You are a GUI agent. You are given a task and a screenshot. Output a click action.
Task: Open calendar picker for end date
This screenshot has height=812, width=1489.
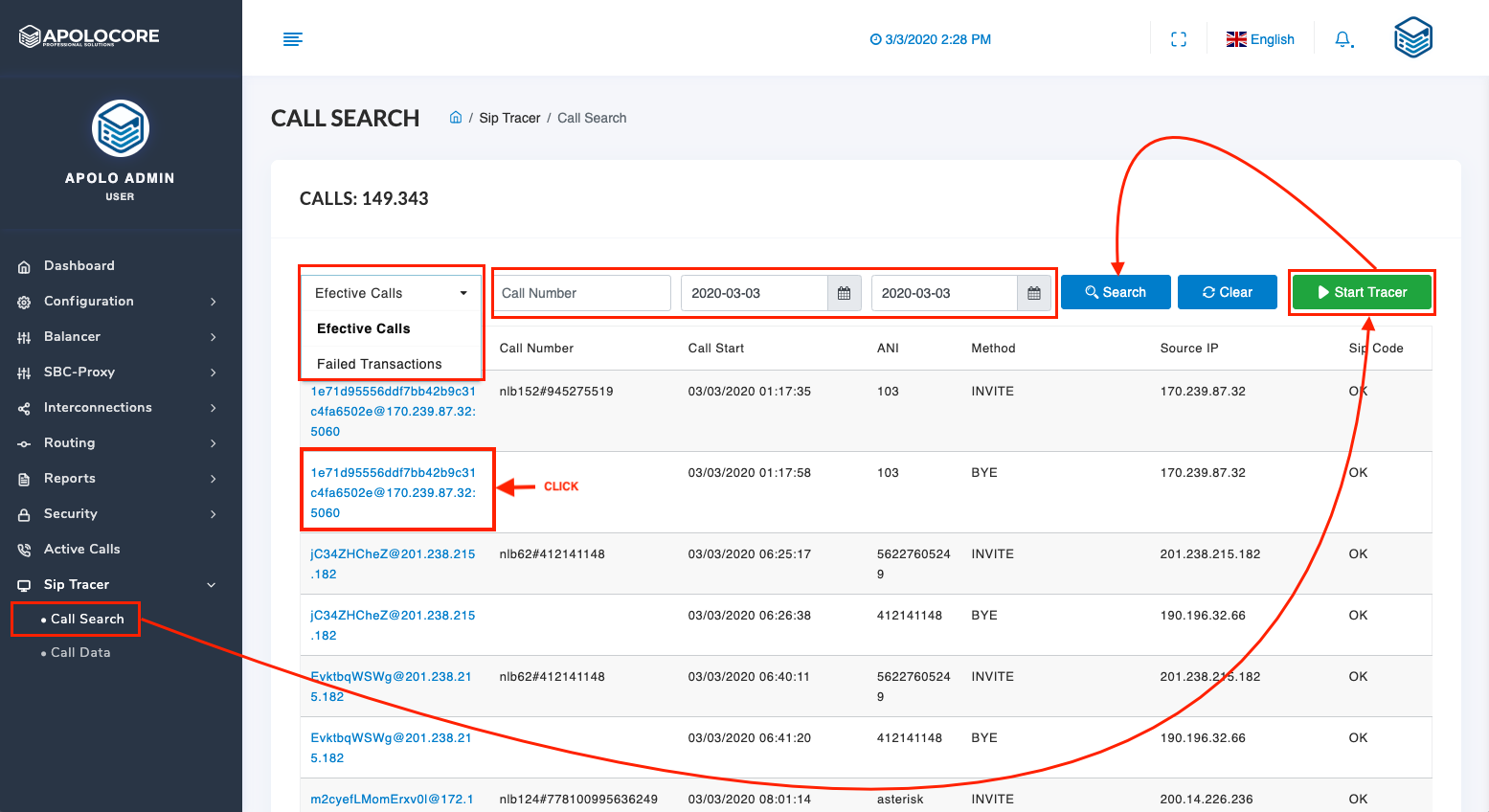[1033, 293]
